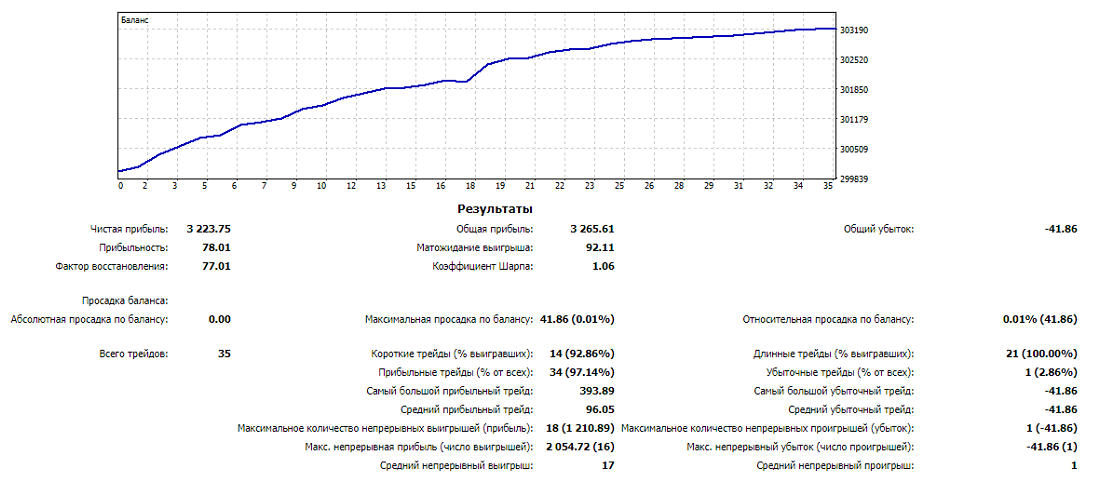The height and width of the screenshot is (477, 1103).
Task: Select short trades value 14 (92.86%)
Action: tap(582, 353)
